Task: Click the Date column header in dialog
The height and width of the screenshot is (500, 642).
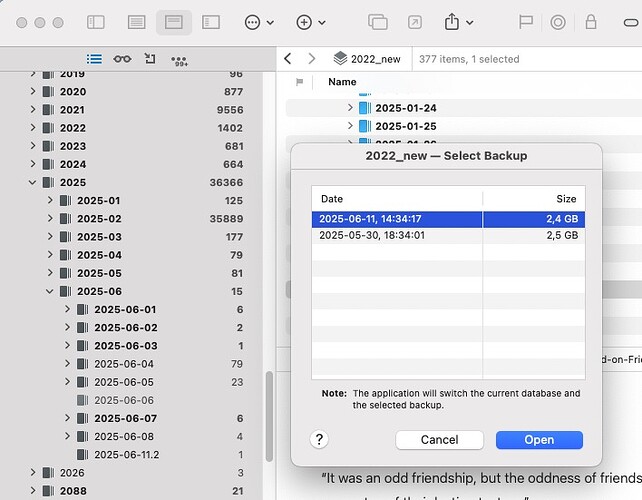Action: click(397, 199)
